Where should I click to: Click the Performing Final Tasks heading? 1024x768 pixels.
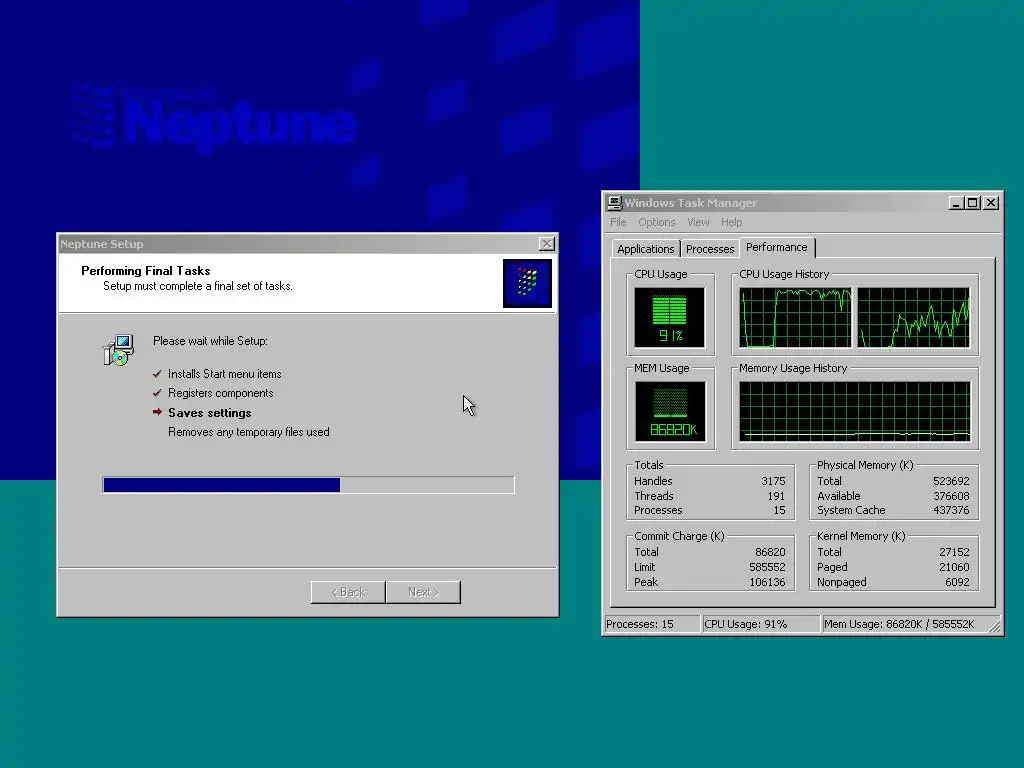[x=146, y=270]
